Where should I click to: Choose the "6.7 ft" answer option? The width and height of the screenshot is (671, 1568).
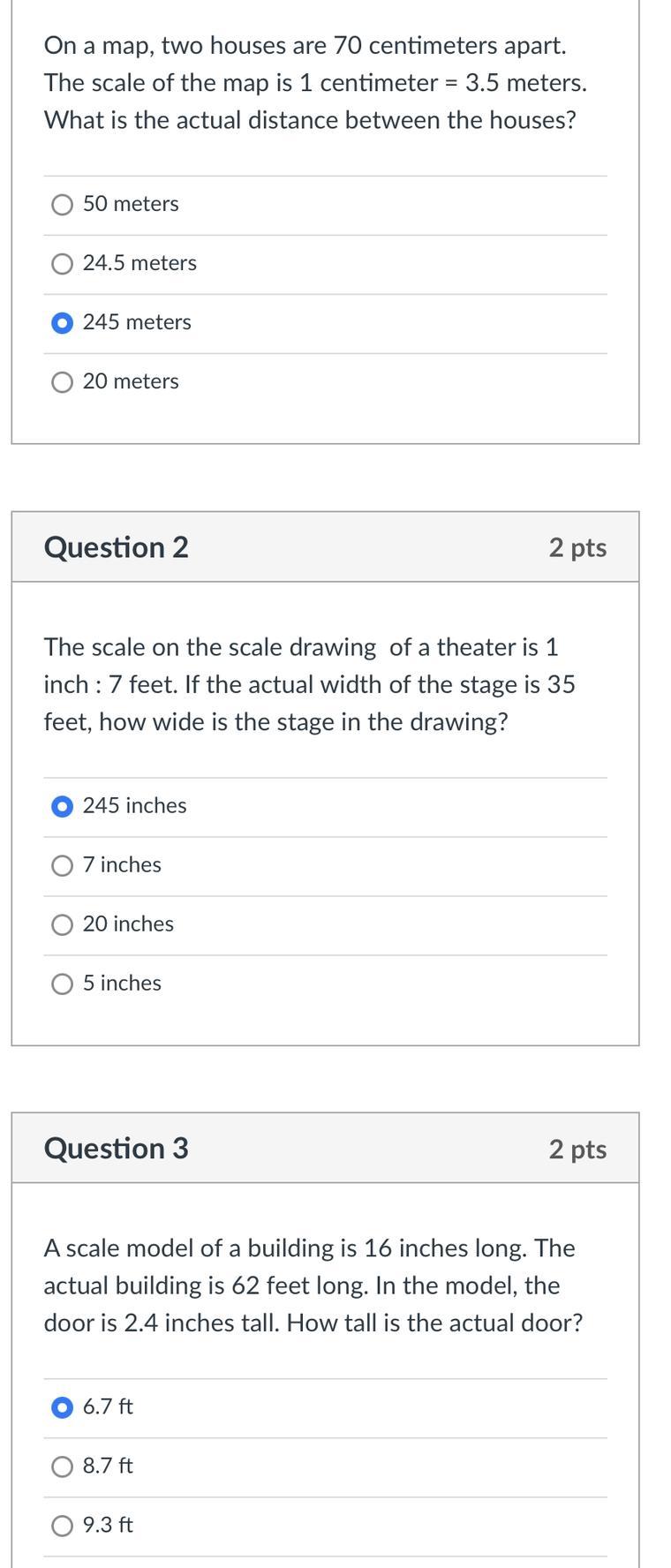[62, 1407]
